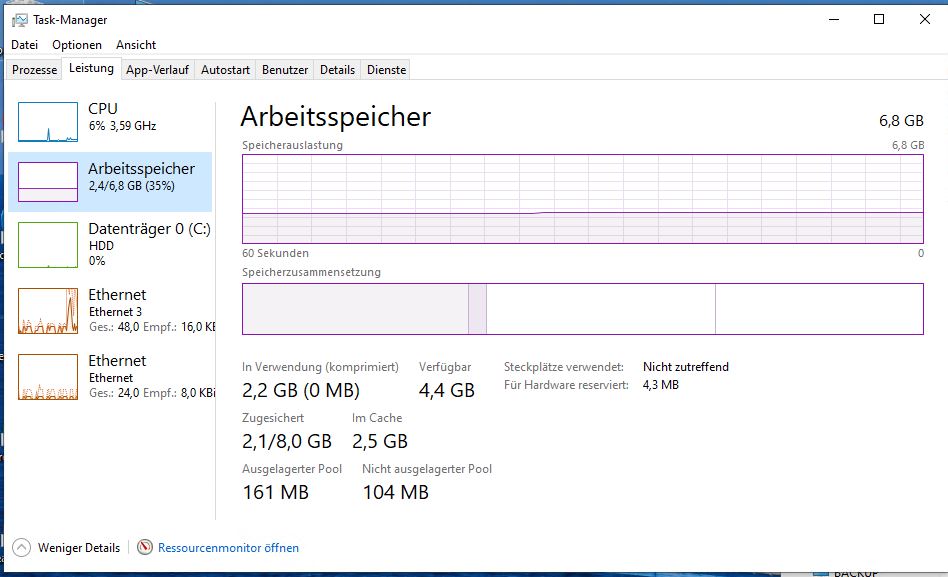The height and width of the screenshot is (577, 948).
Task: Switch to the Dienste tab
Action: click(387, 70)
